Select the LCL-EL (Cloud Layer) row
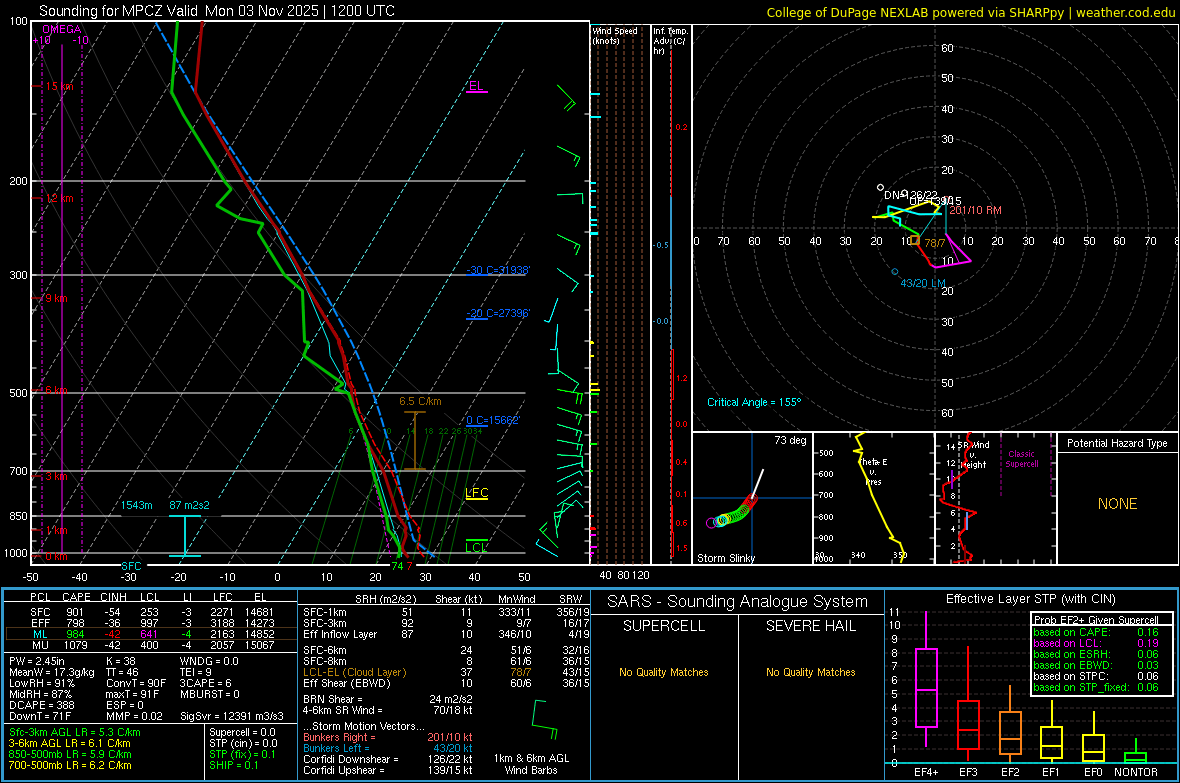 444,672
